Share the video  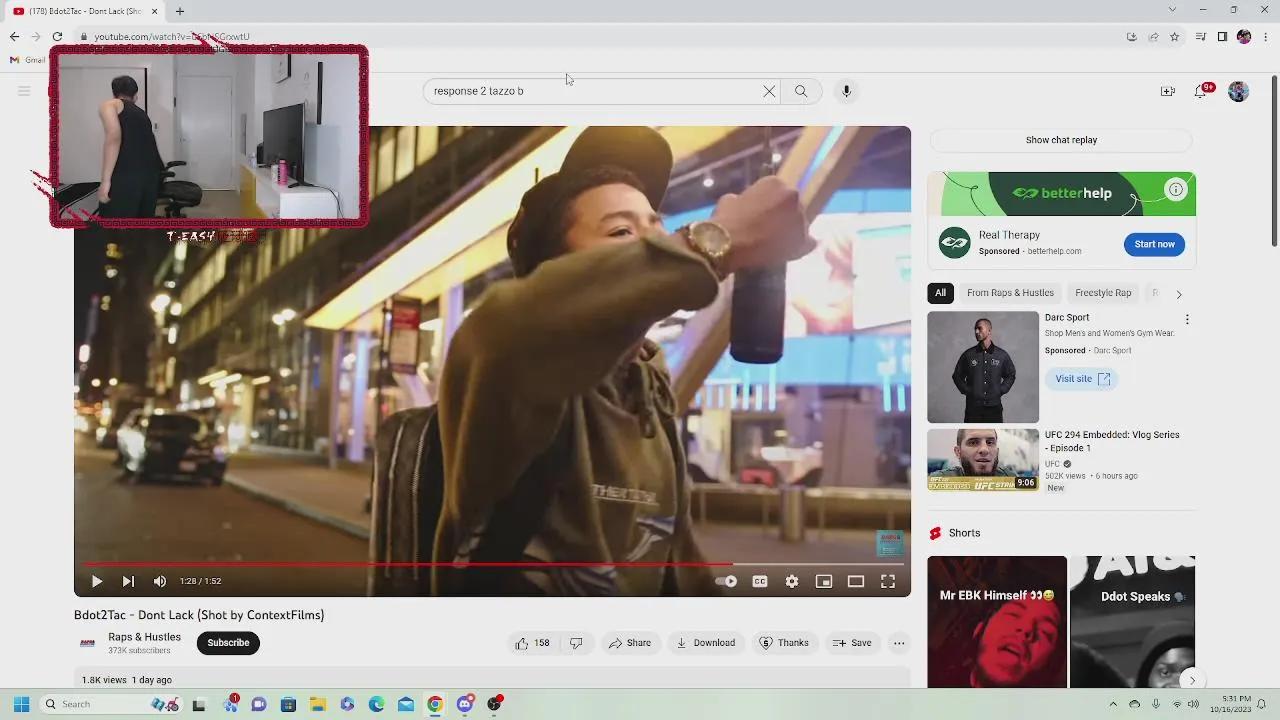click(x=630, y=643)
